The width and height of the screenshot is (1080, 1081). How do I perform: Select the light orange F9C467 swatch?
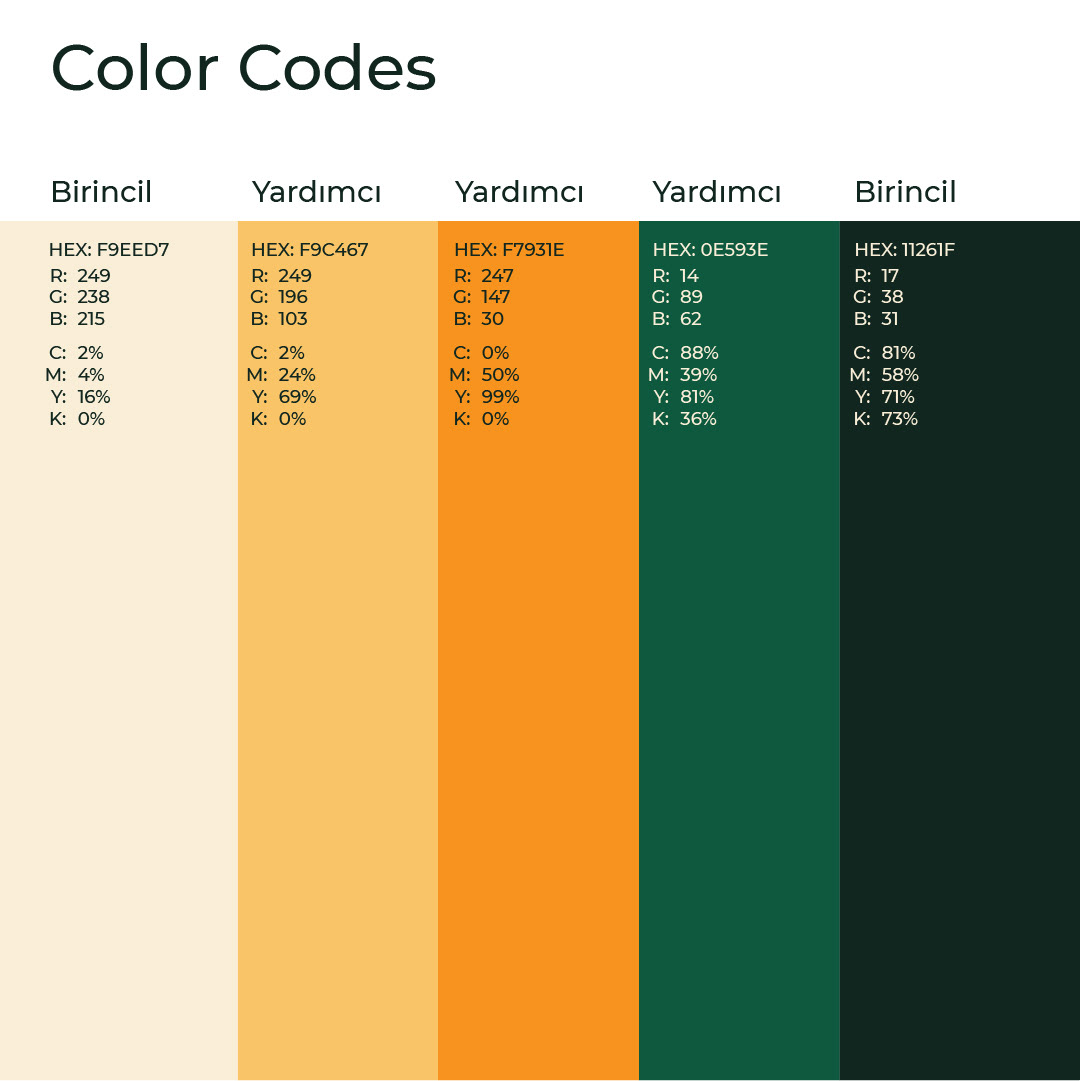click(338, 650)
